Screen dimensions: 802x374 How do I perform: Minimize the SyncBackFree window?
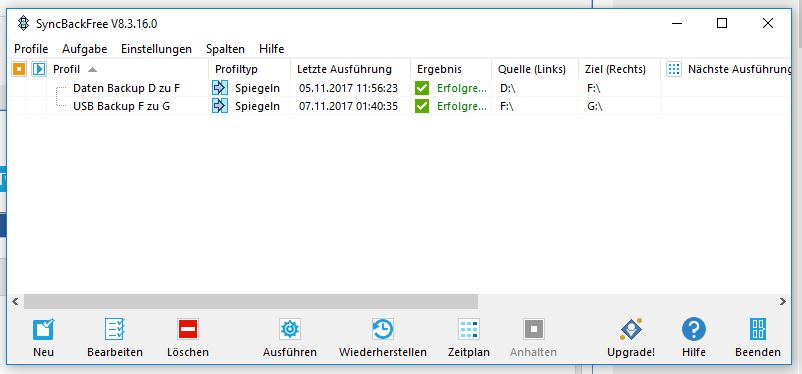click(x=677, y=23)
